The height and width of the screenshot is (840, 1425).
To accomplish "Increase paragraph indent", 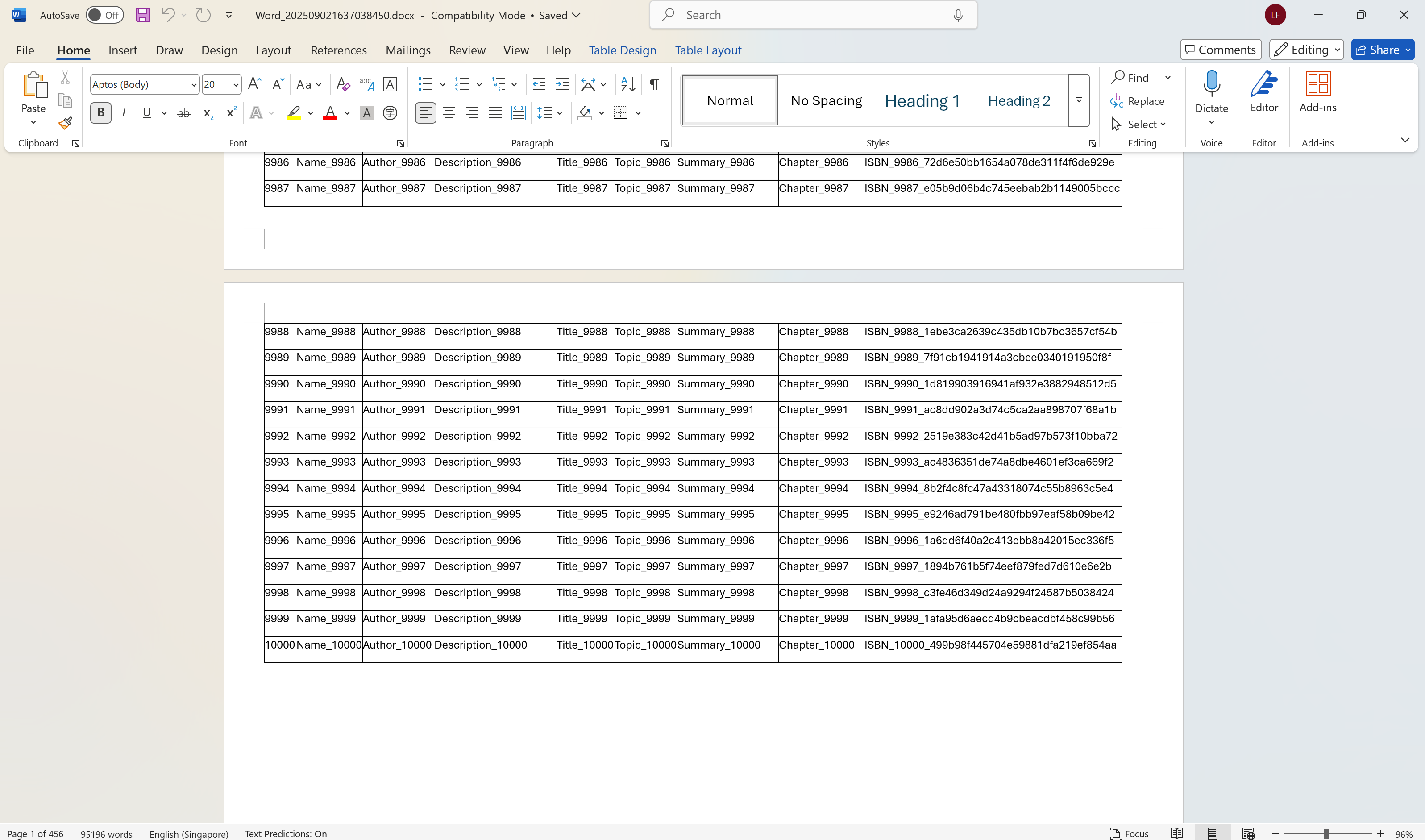I will 562,84.
